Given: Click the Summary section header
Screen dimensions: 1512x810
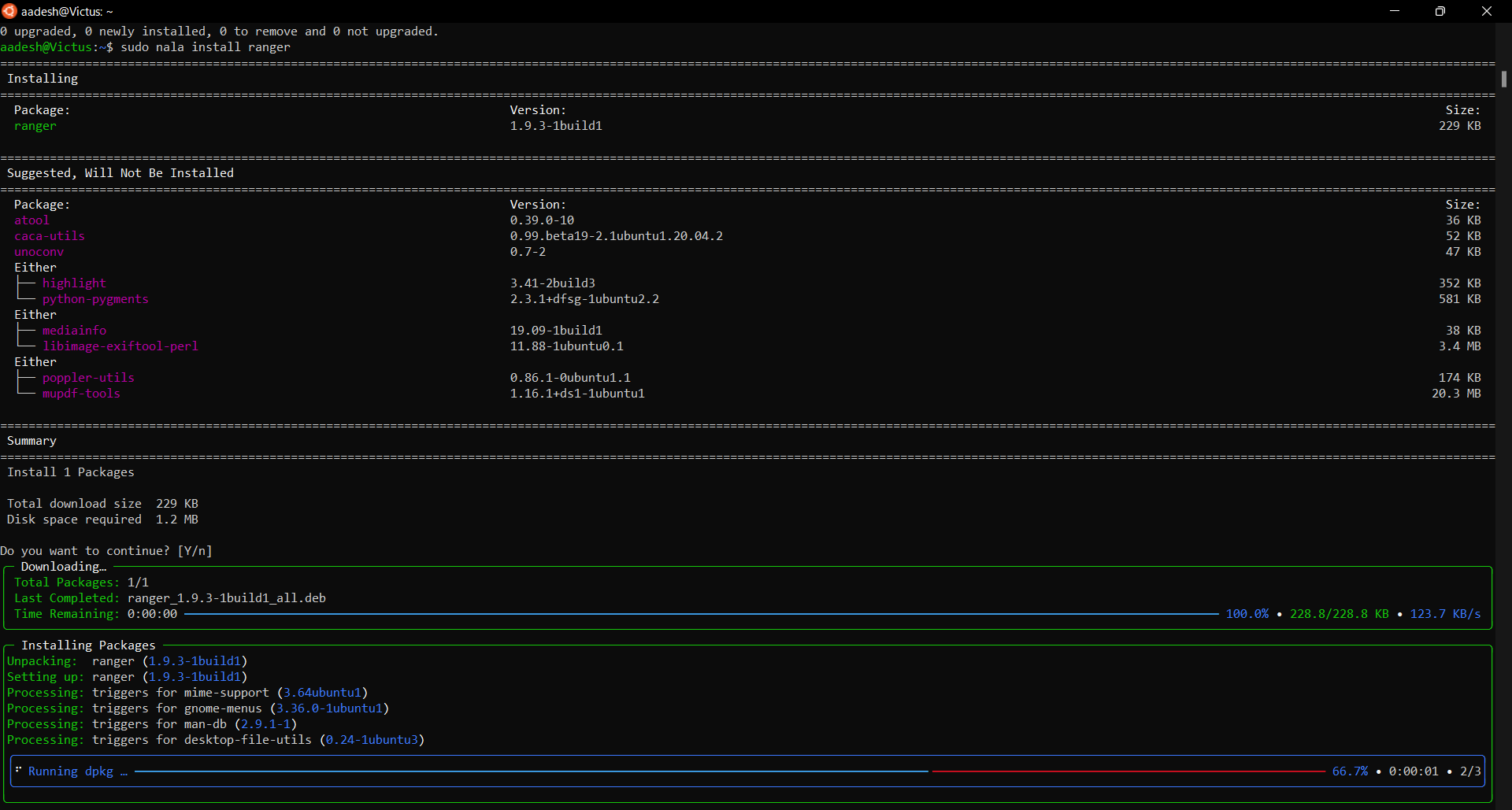Looking at the screenshot, I should pyautogui.click(x=31, y=440).
